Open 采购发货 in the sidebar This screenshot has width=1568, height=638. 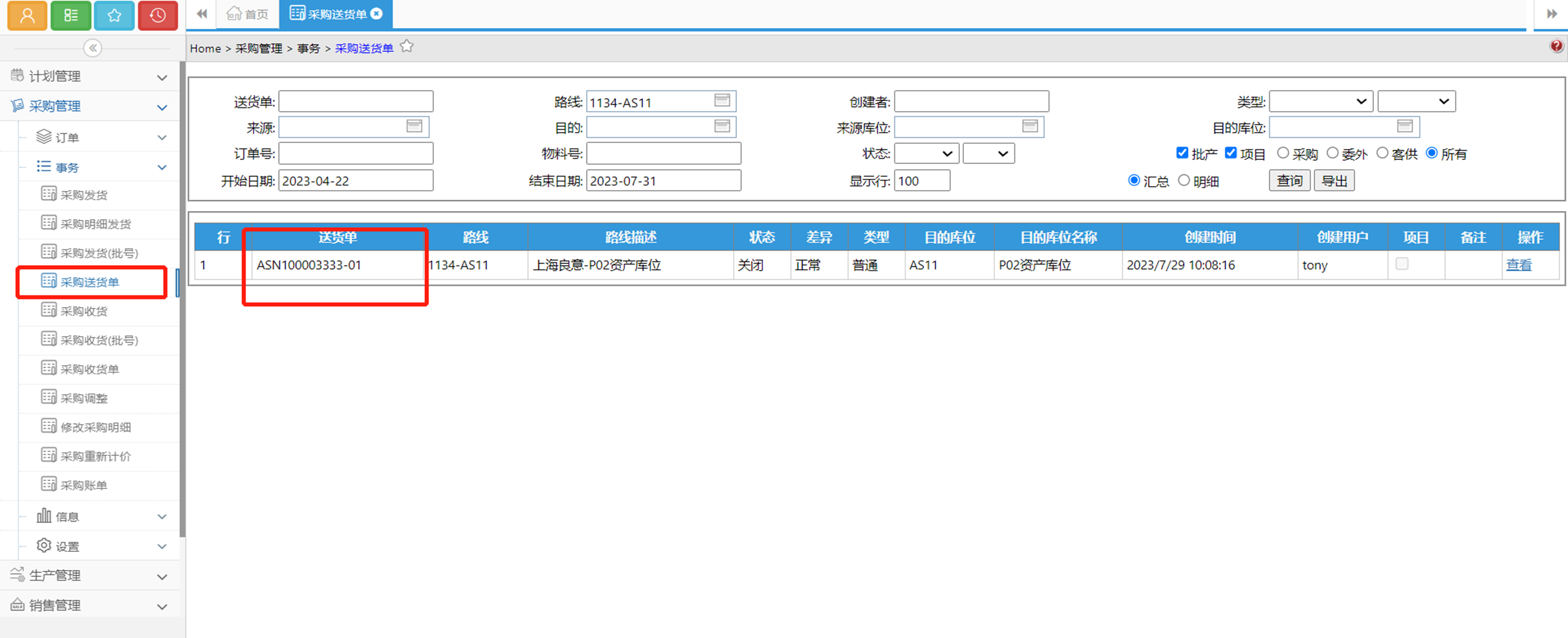pyautogui.click(x=84, y=195)
